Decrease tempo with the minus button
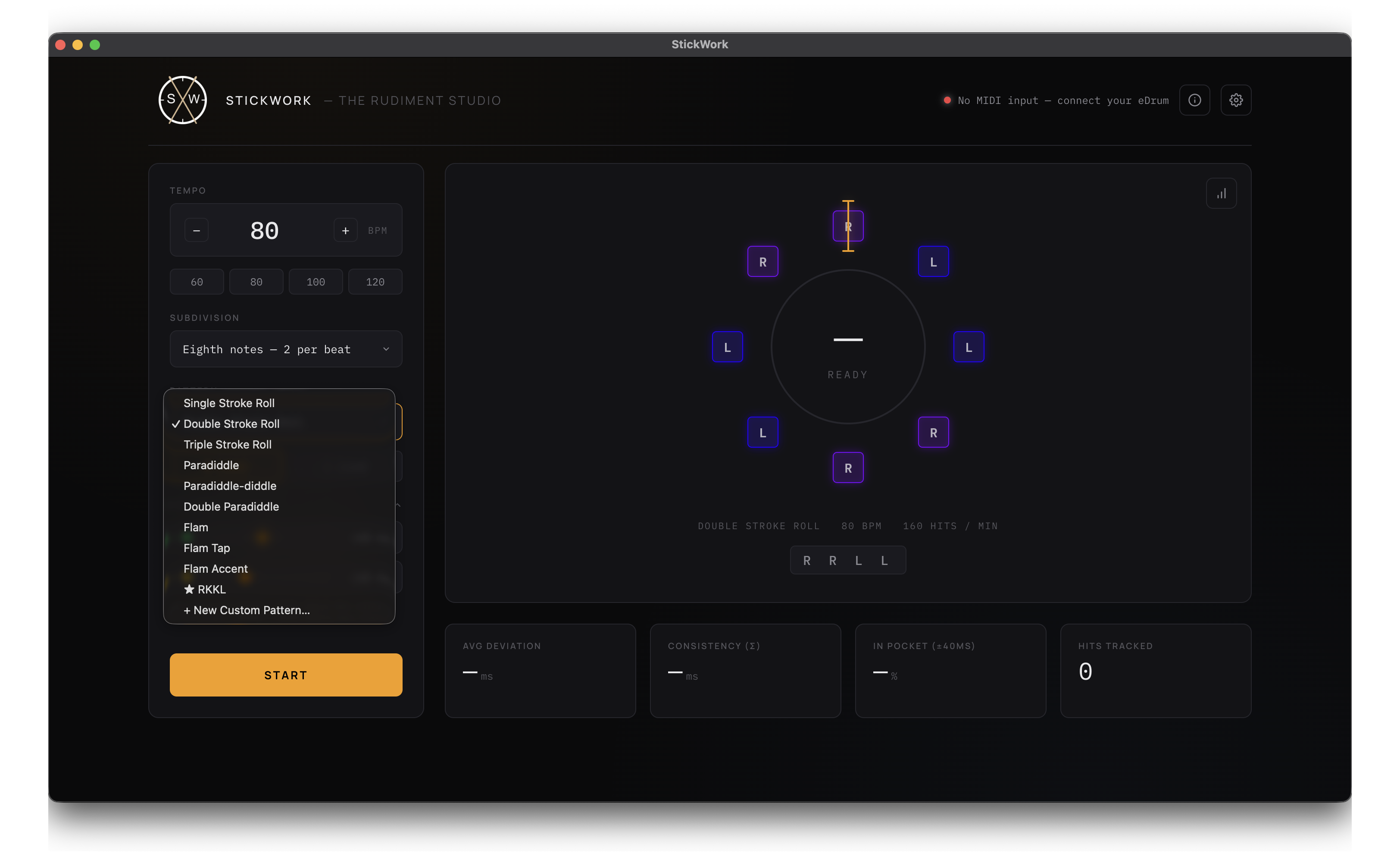The width and height of the screenshot is (1400, 866). click(196, 230)
